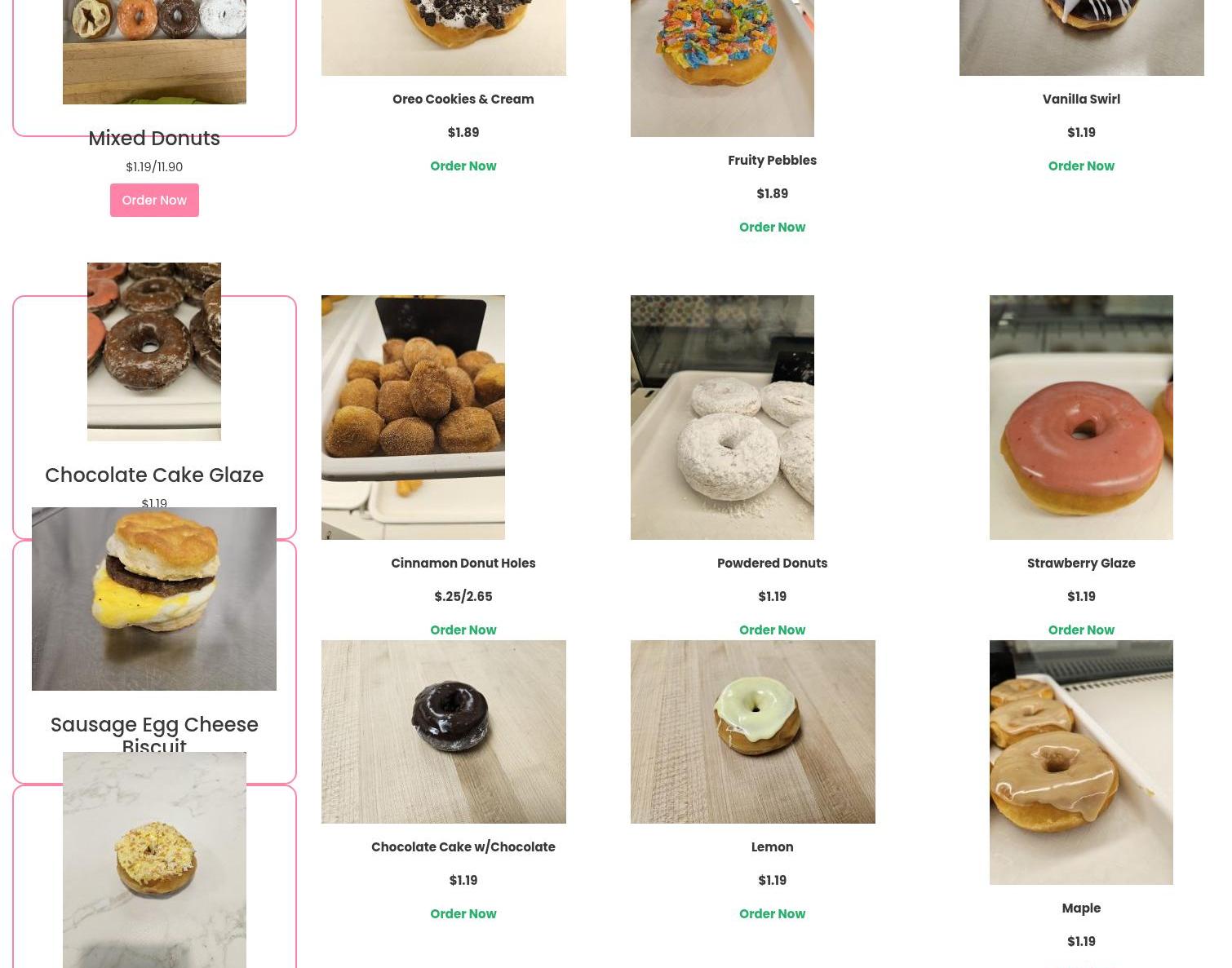The height and width of the screenshot is (968, 1232).
Task: Select the Mixed Donuts title
Action: tap(154, 138)
